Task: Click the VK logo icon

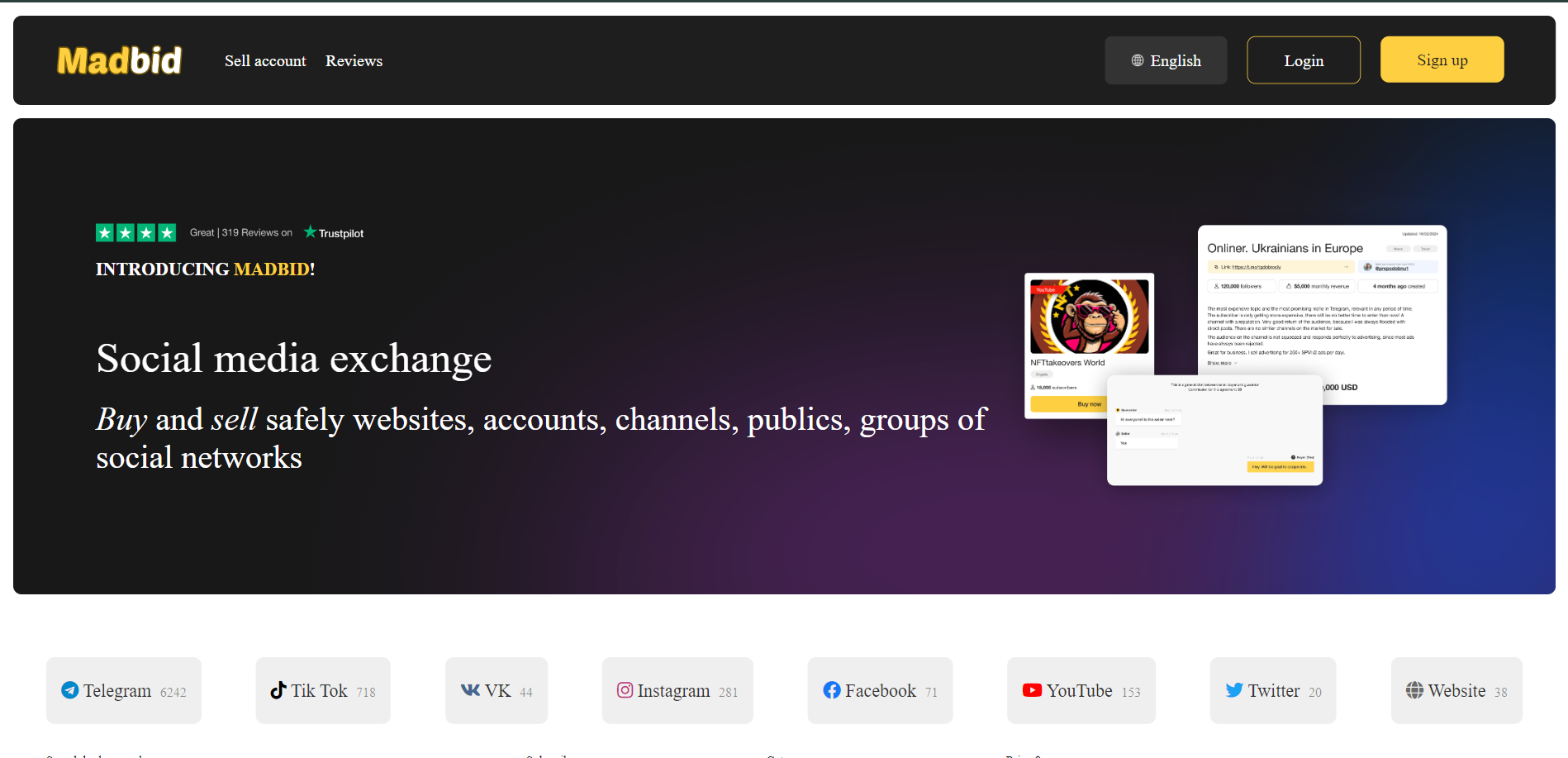Action: coord(470,690)
